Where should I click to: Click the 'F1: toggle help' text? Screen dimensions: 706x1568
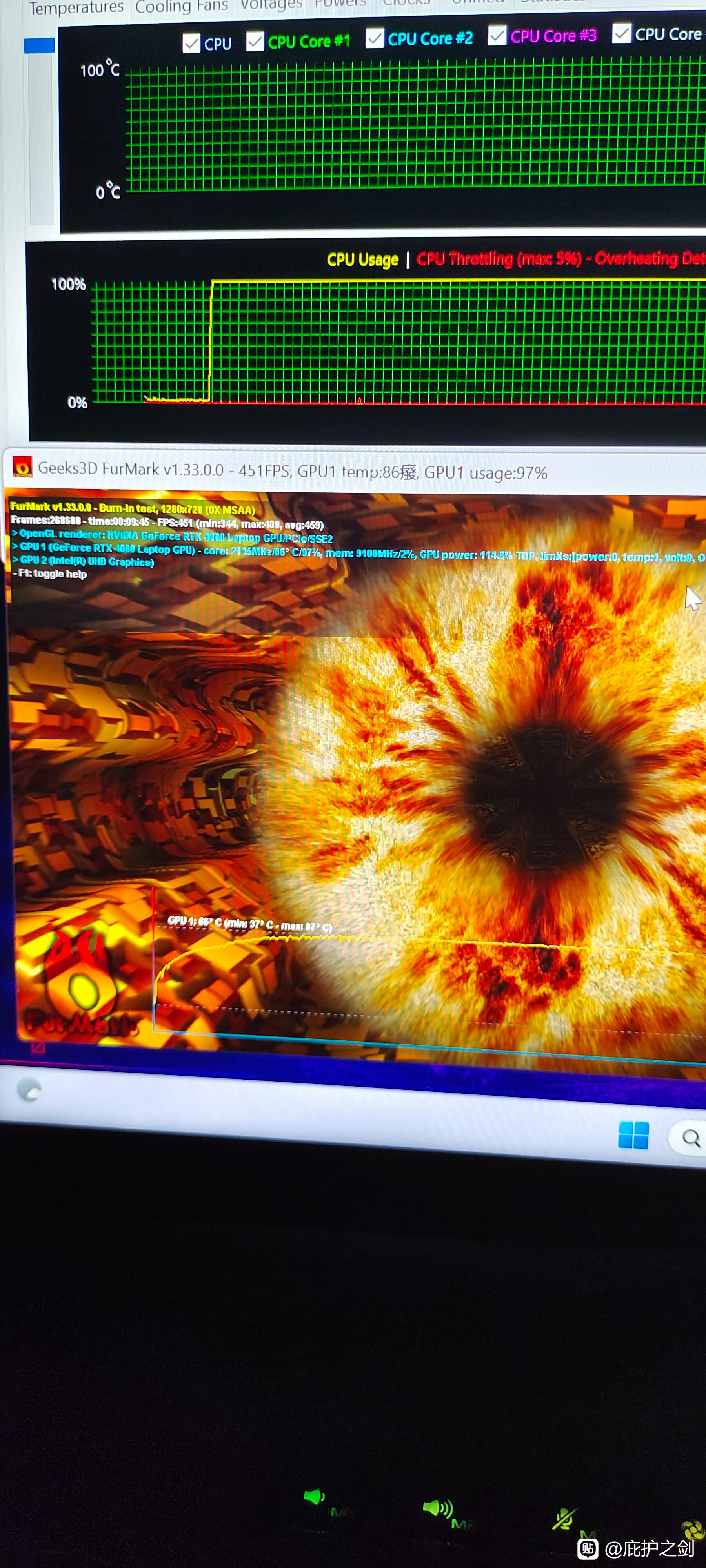[50, 573]
